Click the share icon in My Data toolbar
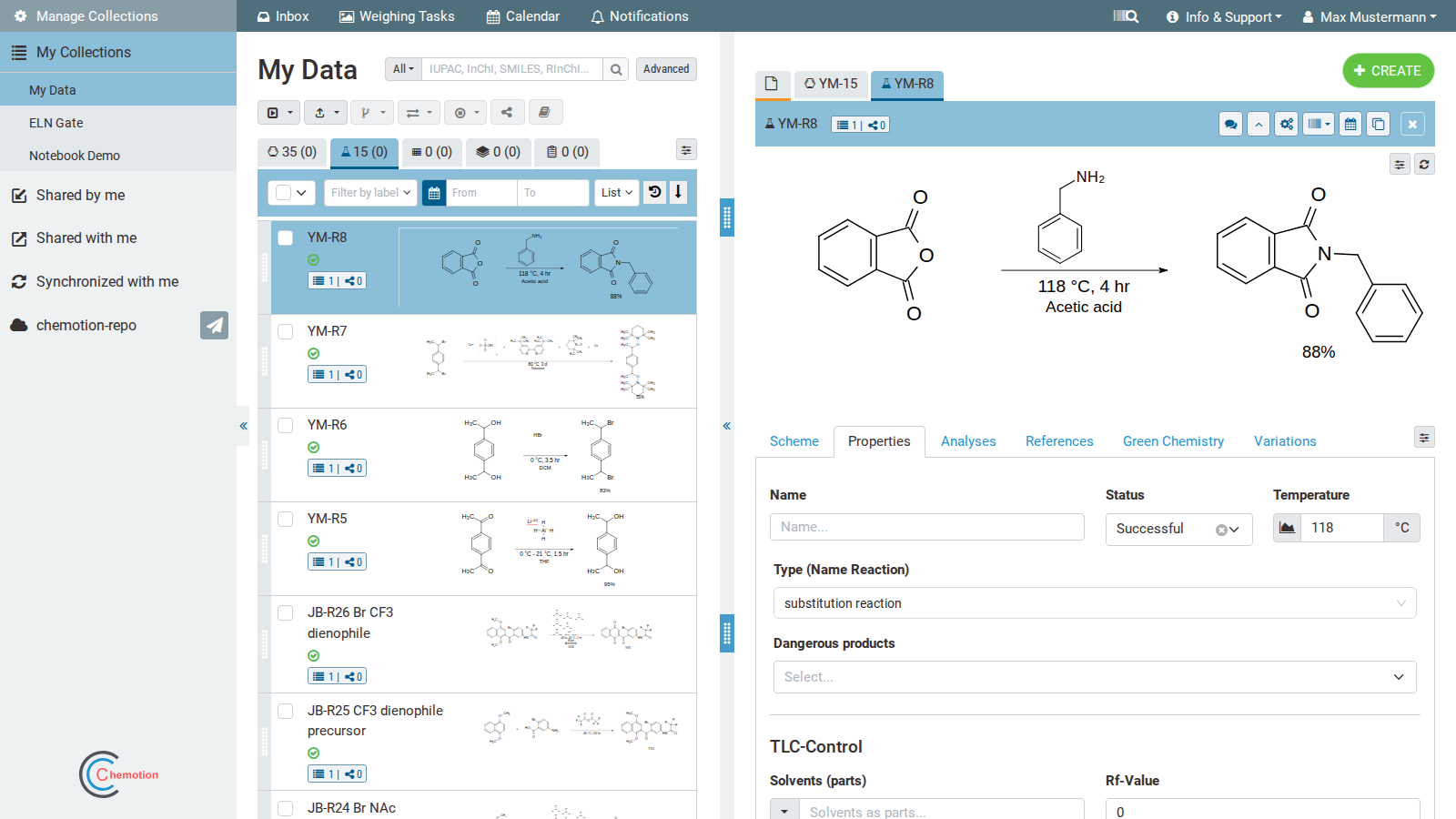This screenshot has width=1456, height=819. pos(507,113)
